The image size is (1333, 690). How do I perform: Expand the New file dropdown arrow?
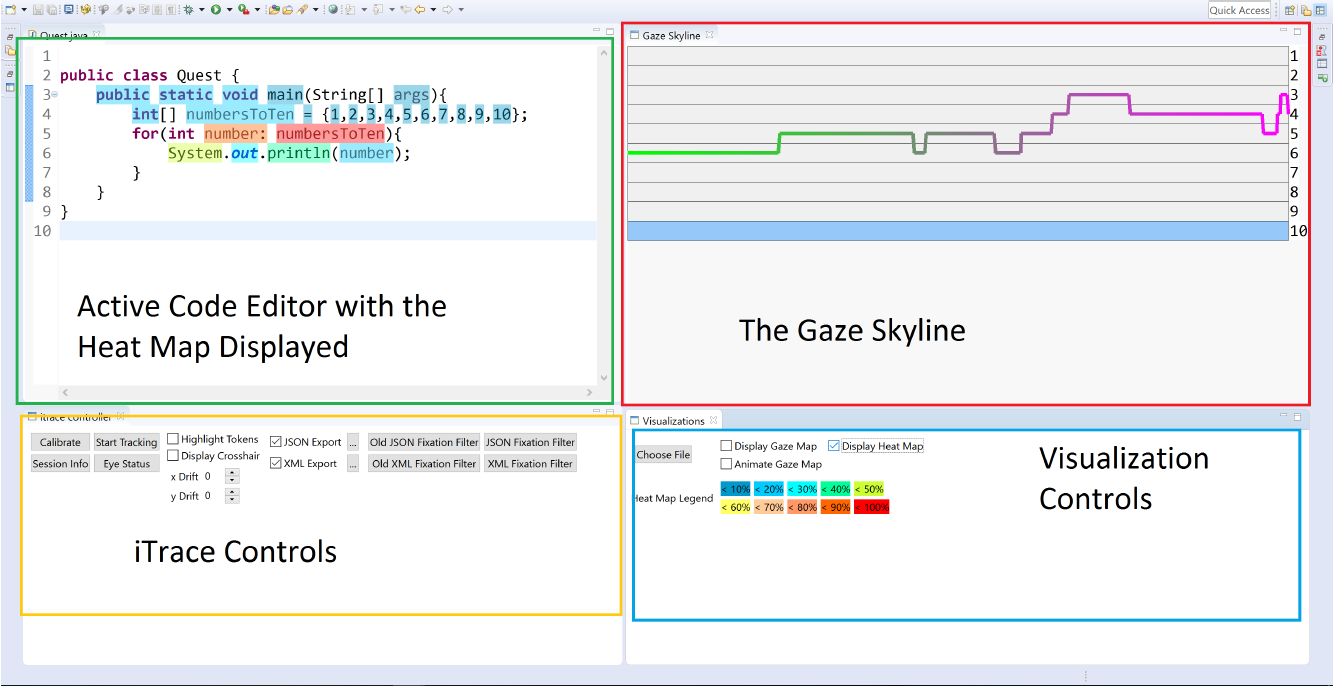tap(23, 10)
